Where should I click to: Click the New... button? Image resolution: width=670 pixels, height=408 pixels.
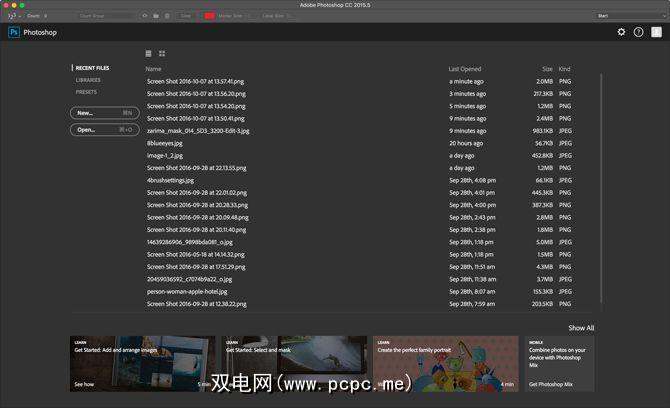coord(105,113)
